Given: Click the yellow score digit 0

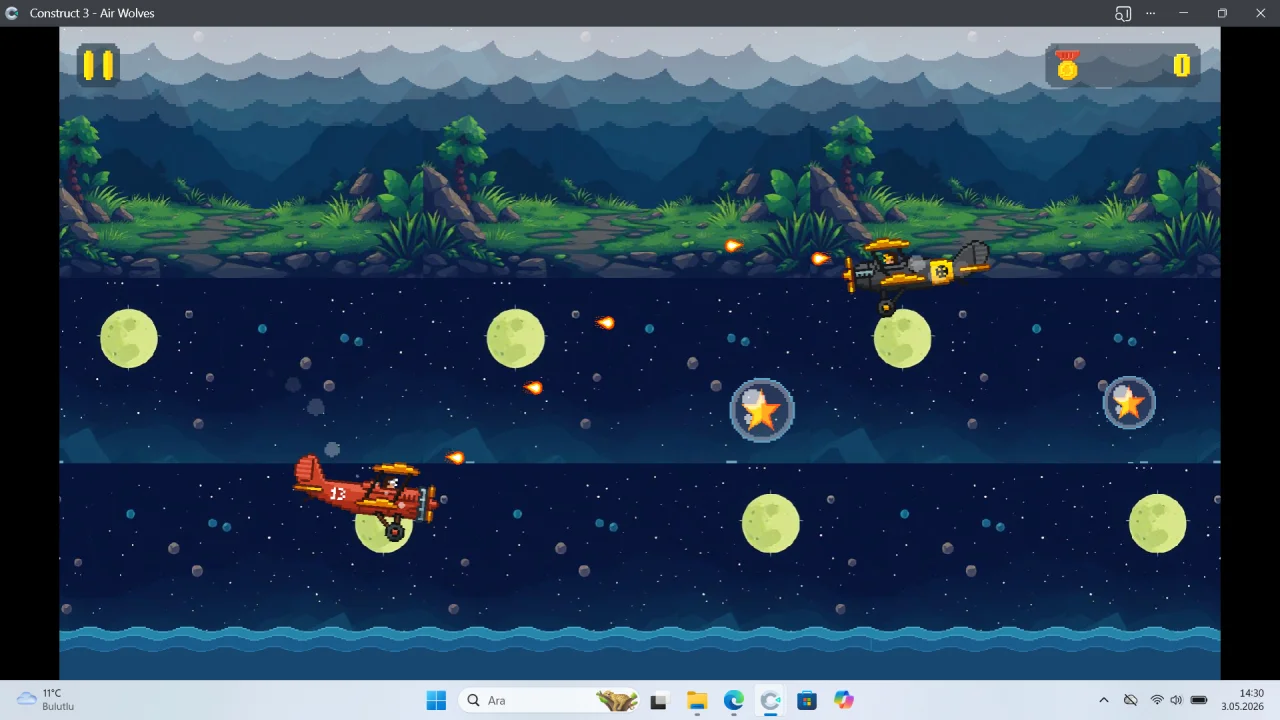Looking at the screenshot, I should [x=1182, y=65].
